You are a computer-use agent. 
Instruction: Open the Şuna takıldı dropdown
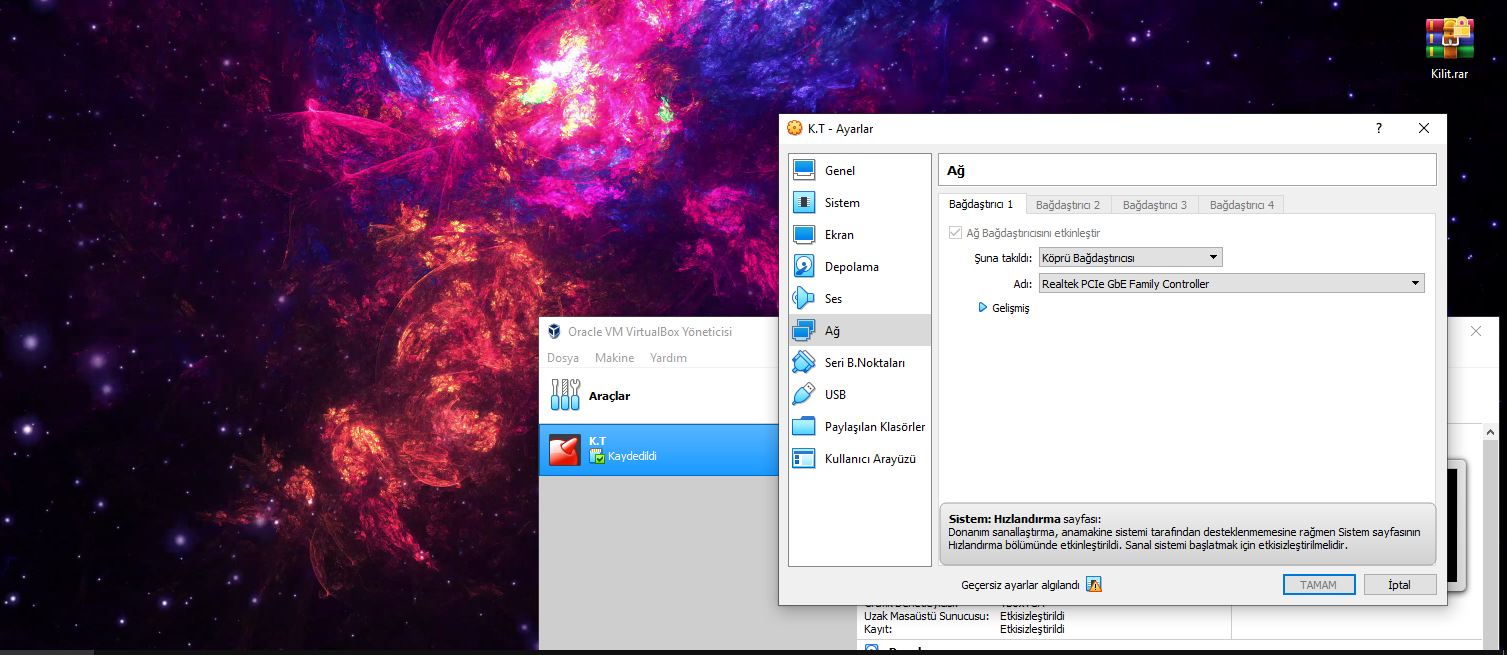pyautogui.click(x=1131, y=258)
